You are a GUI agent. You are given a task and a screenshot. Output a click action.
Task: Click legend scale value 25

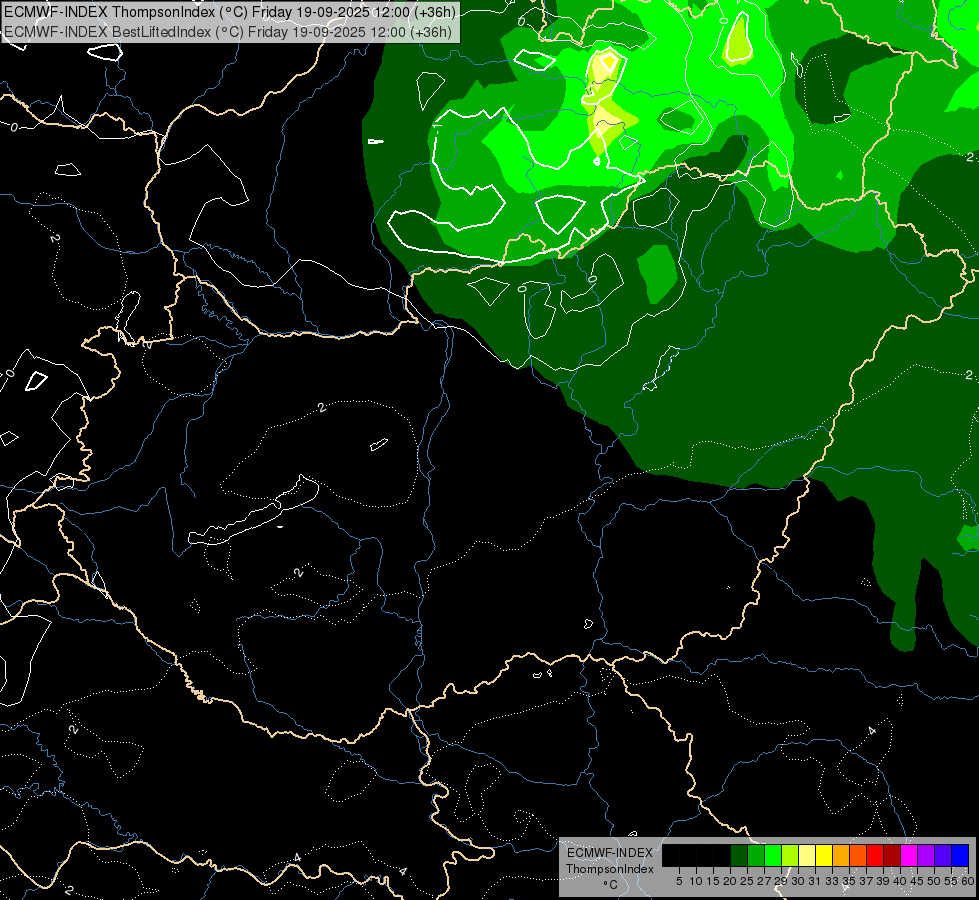tap(747, 881)
